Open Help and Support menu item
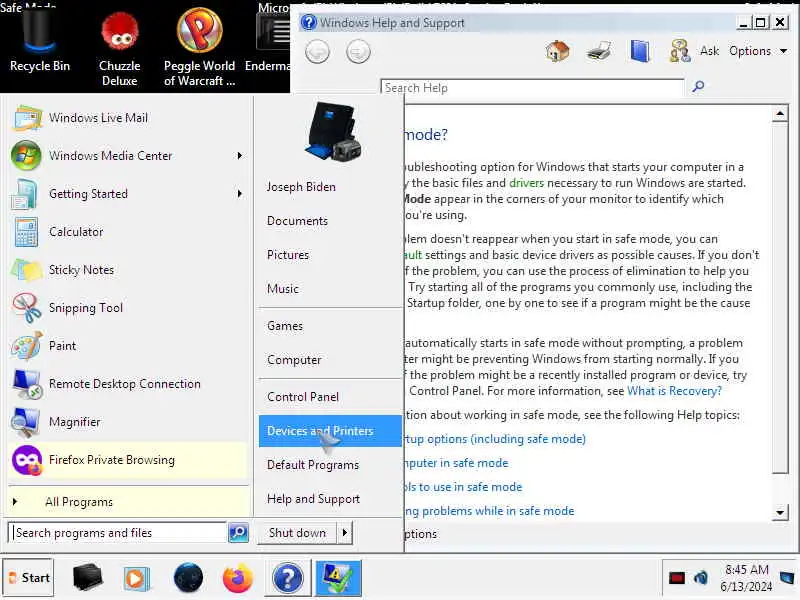Image resolution: width=800 pixels, height=600 pixels. (x=313, y=499)
